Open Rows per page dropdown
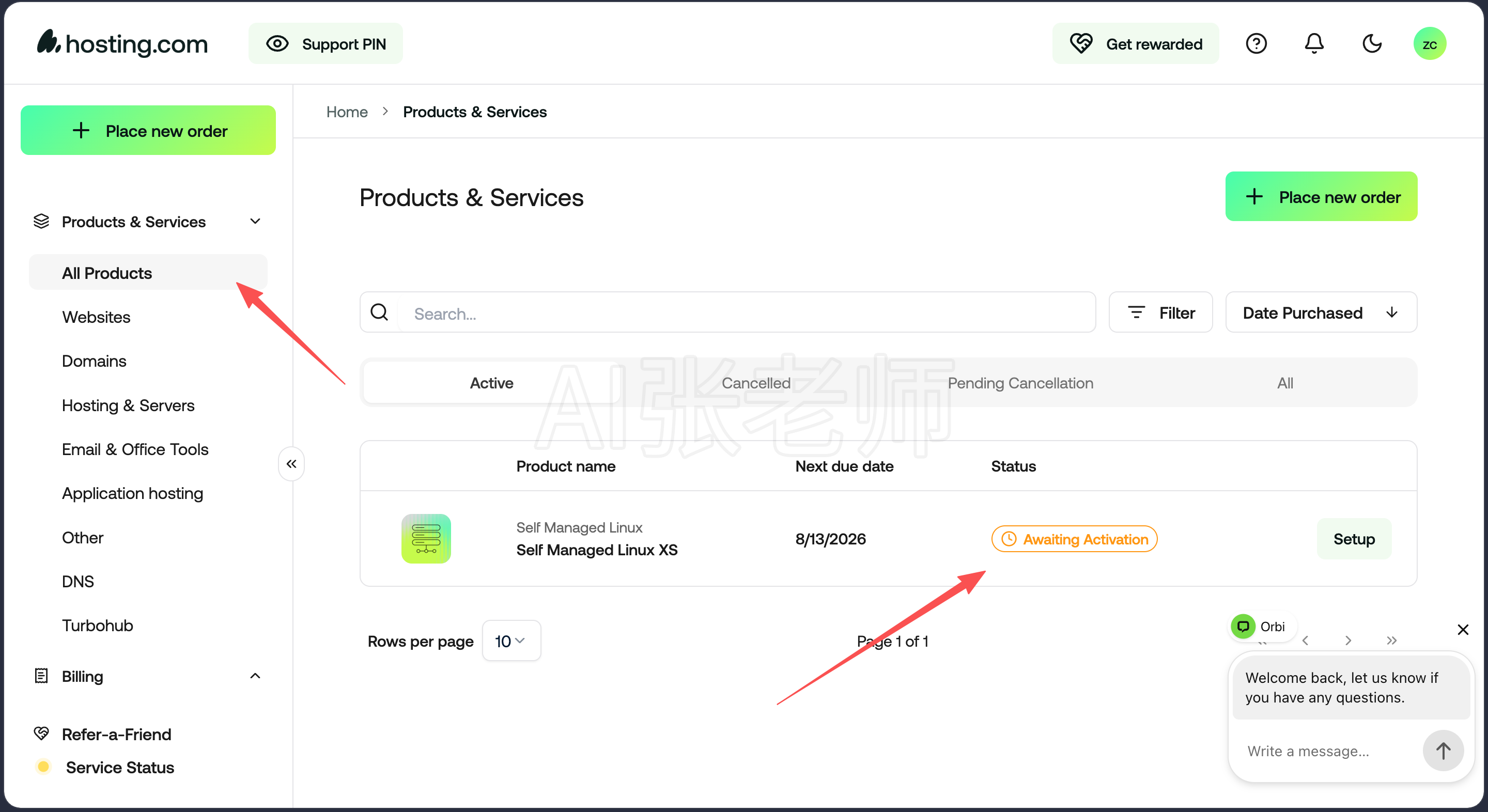 511,641
